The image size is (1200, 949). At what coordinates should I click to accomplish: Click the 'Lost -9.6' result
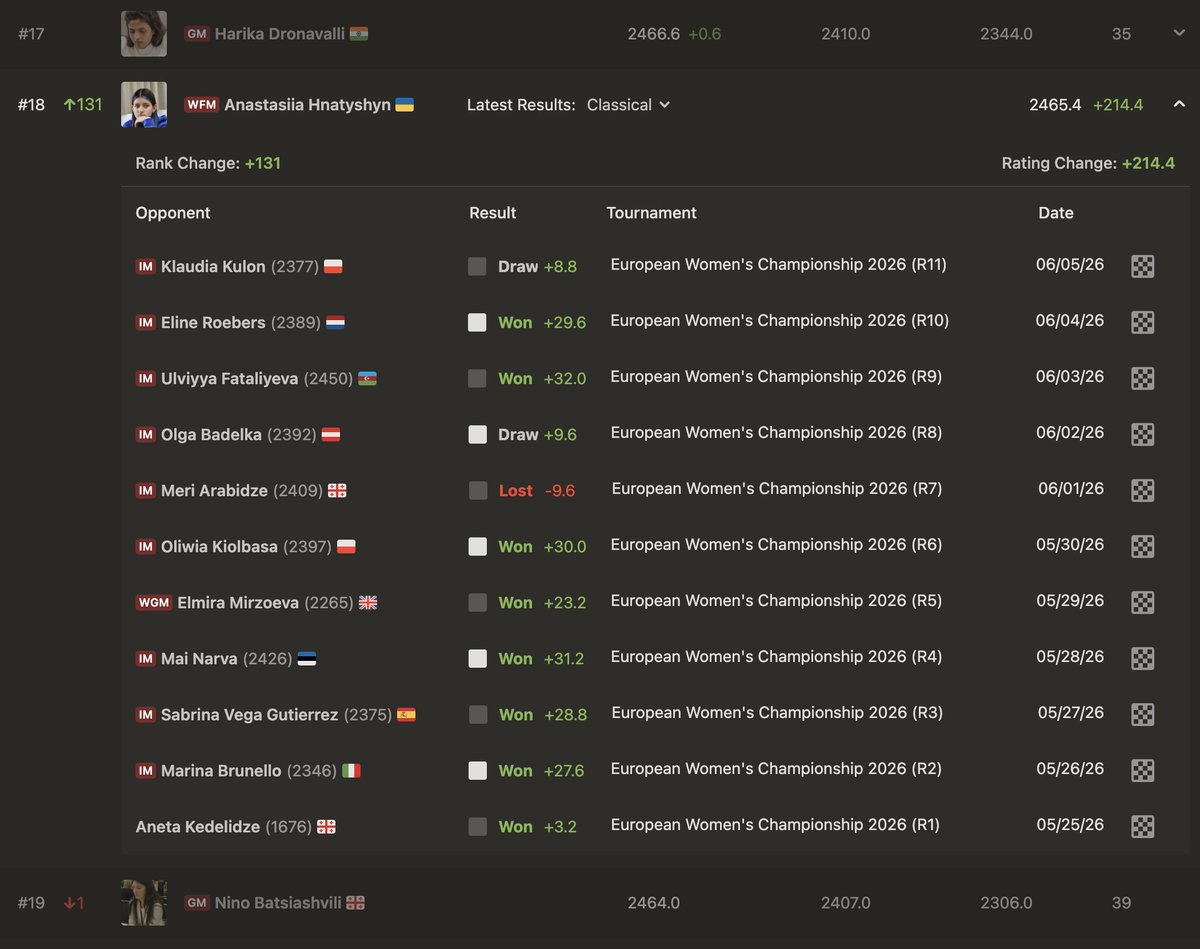pyautogui.click(x=537, y=491)
